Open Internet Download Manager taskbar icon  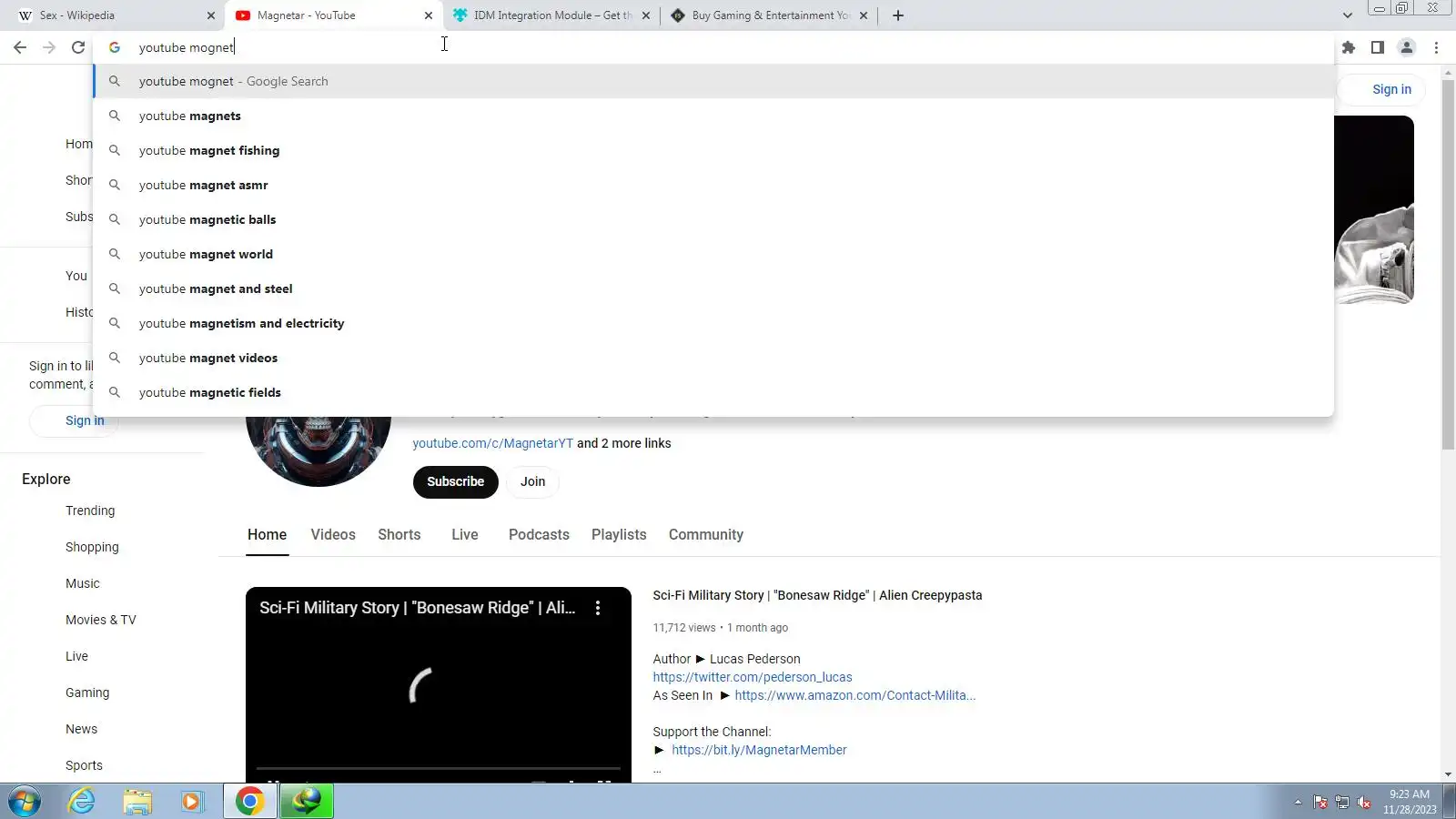(x=307, y=802)
